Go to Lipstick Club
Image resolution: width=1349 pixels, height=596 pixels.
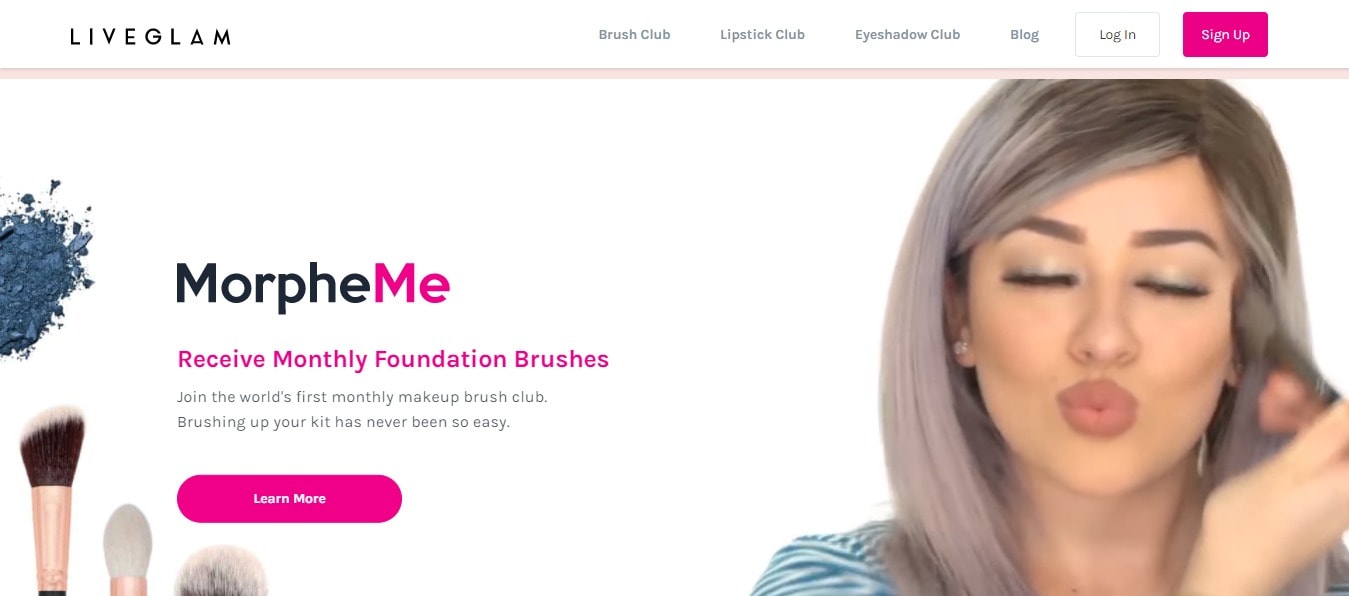click(x=762, y=34)
